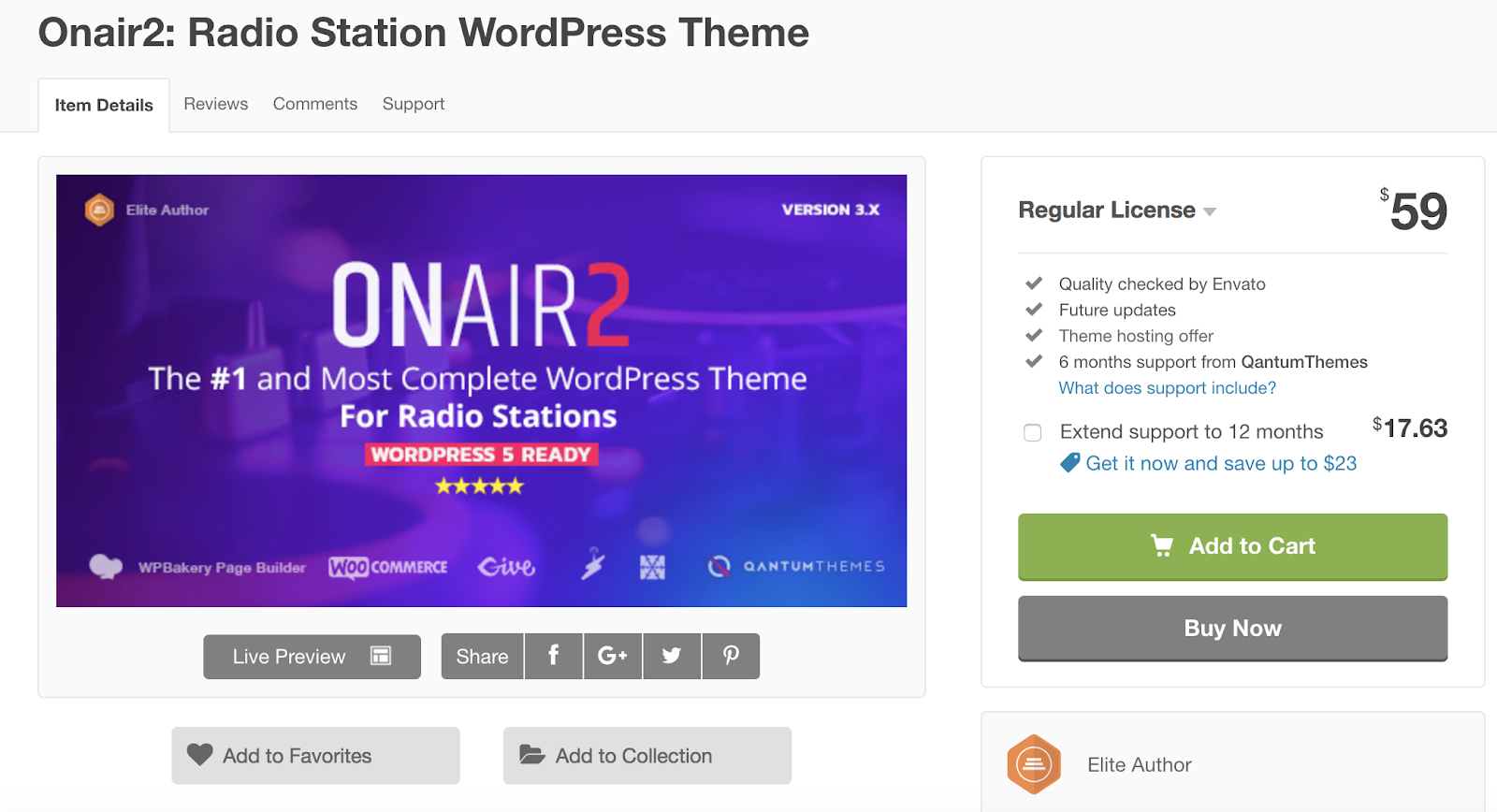1497x812 pixels.
Task: Click 'Quality checked by Envato' text
Action: coord(1162,284)
